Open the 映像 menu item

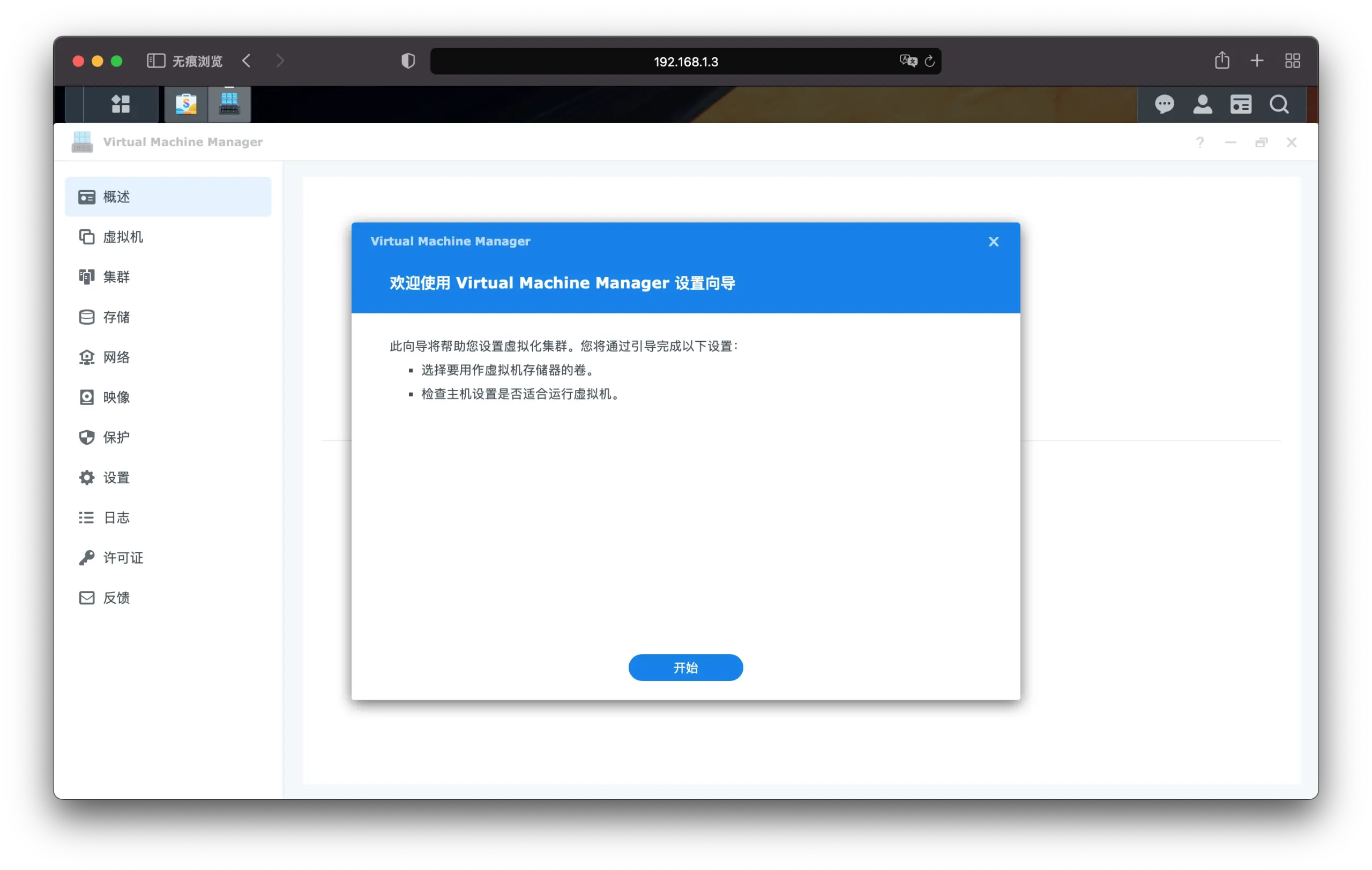point(168,397)
